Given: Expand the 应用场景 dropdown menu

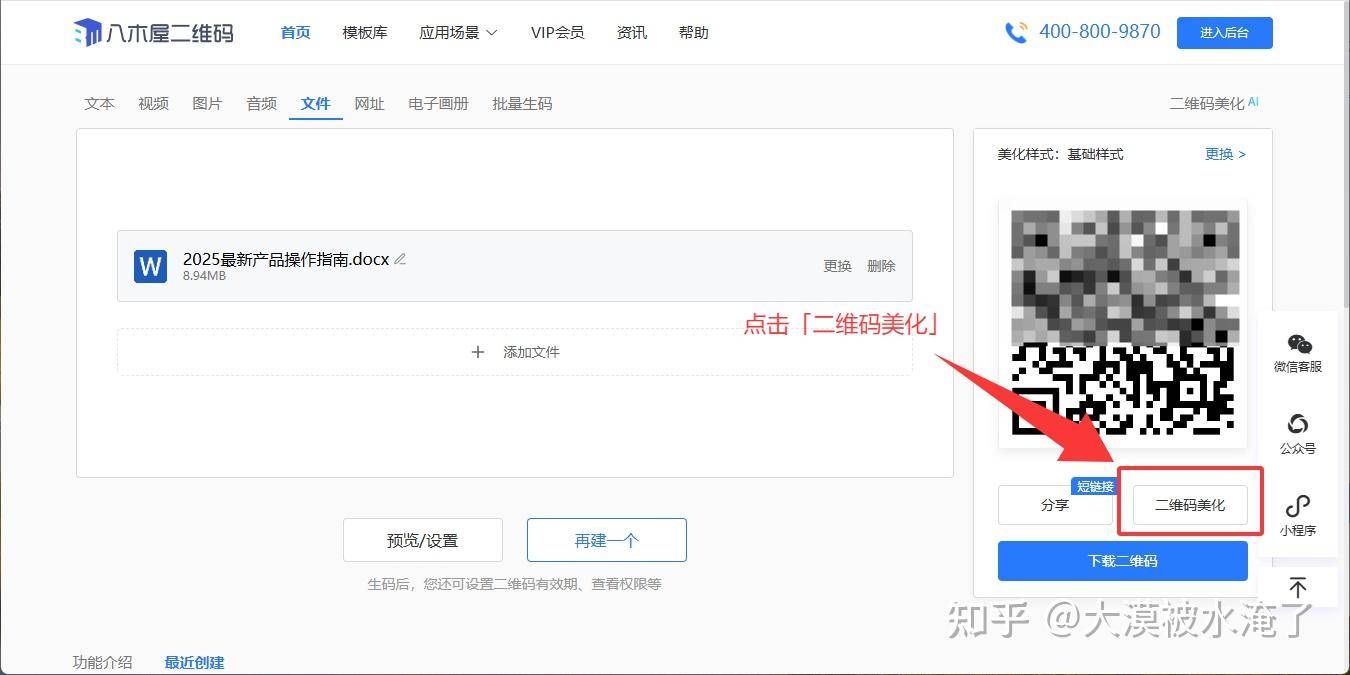Looking at the screenshot, I should (458, 33).
